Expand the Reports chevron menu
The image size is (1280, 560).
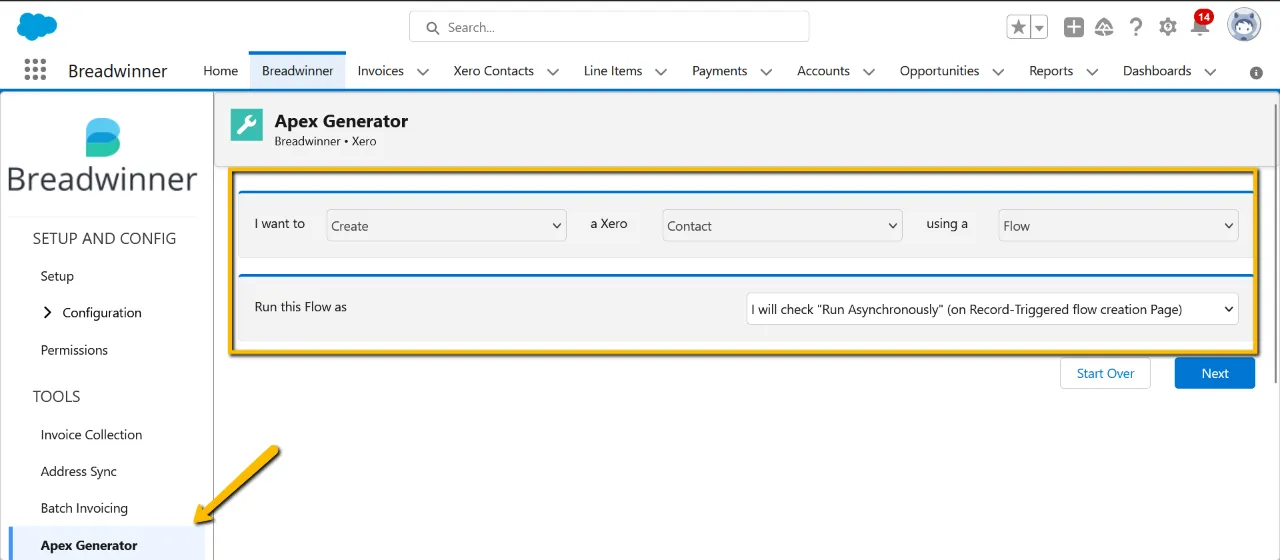(1092, 72)
